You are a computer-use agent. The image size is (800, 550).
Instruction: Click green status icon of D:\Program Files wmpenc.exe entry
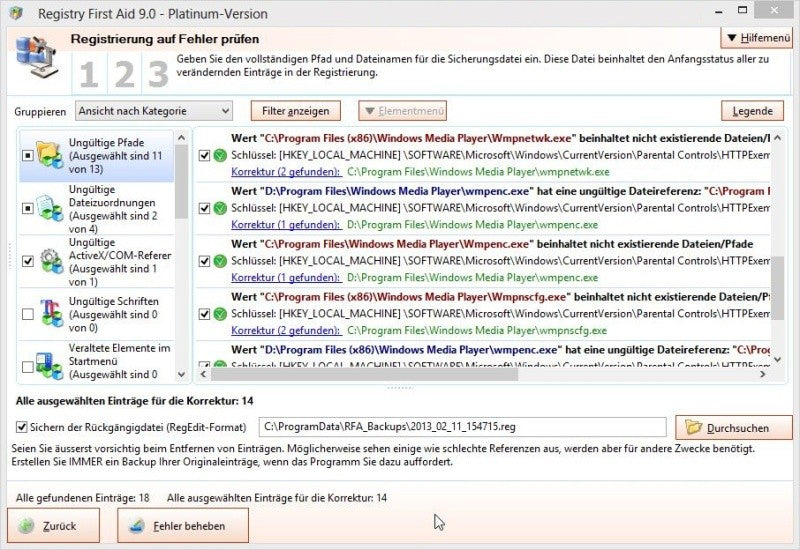(220, 208)
